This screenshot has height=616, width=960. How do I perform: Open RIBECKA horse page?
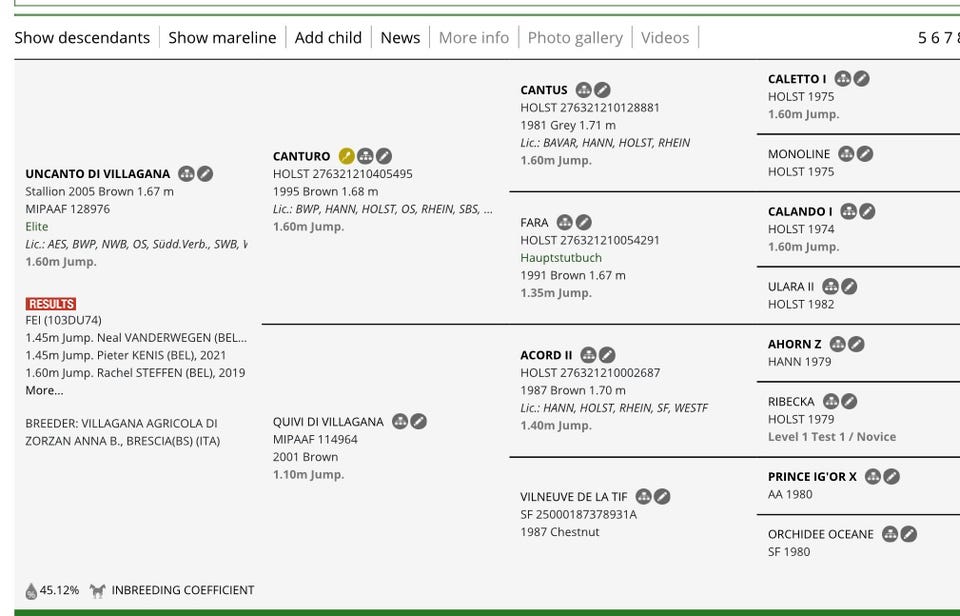click(791, 402)
